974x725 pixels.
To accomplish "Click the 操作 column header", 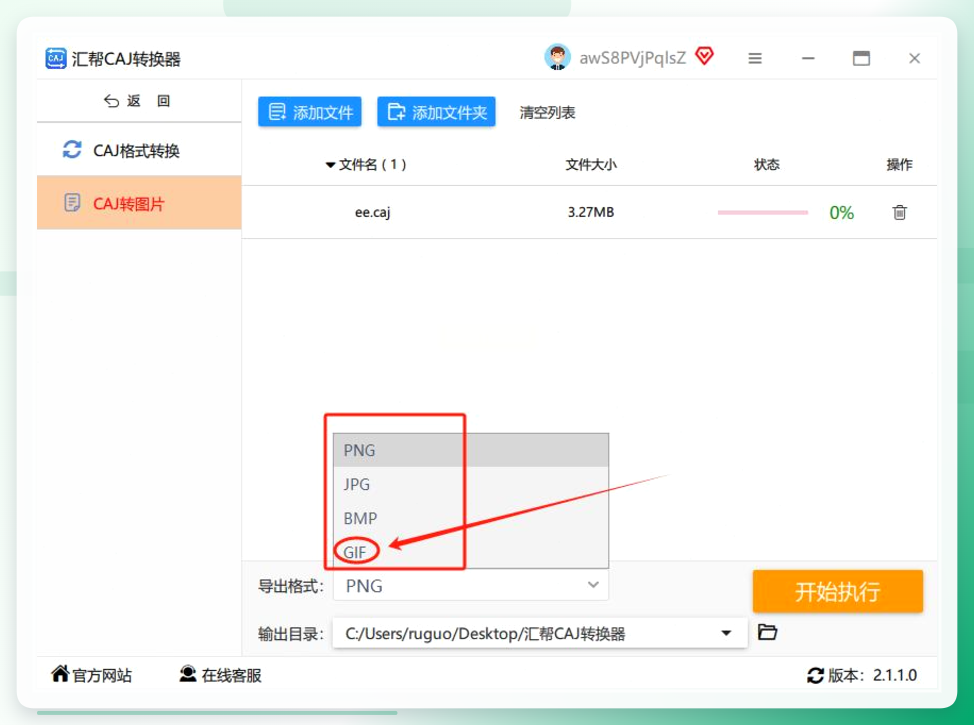I will click(899, 165).
